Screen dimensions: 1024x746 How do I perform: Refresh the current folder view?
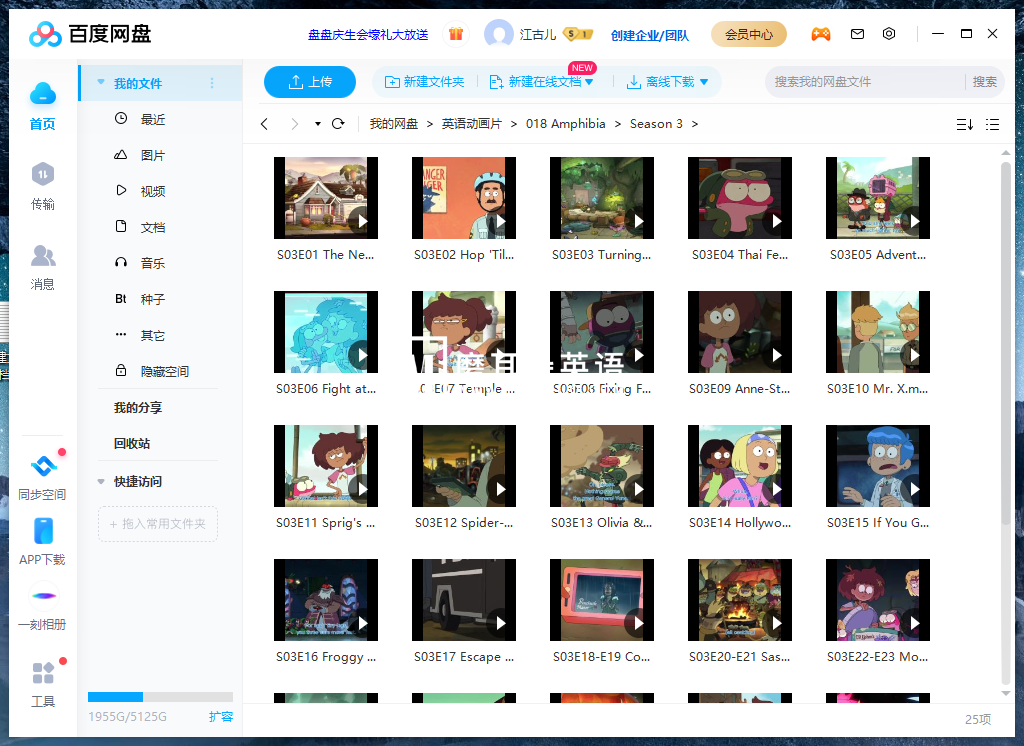(x=338, y=124)
